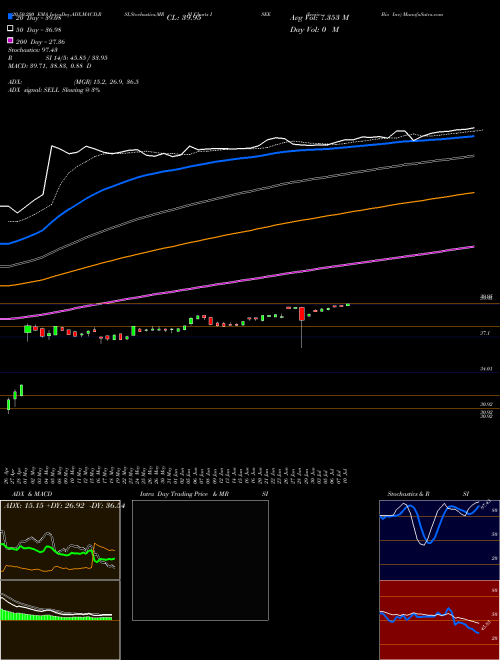
Task: Click the first green candle near 30.92 level
Action: click(8, 405)
